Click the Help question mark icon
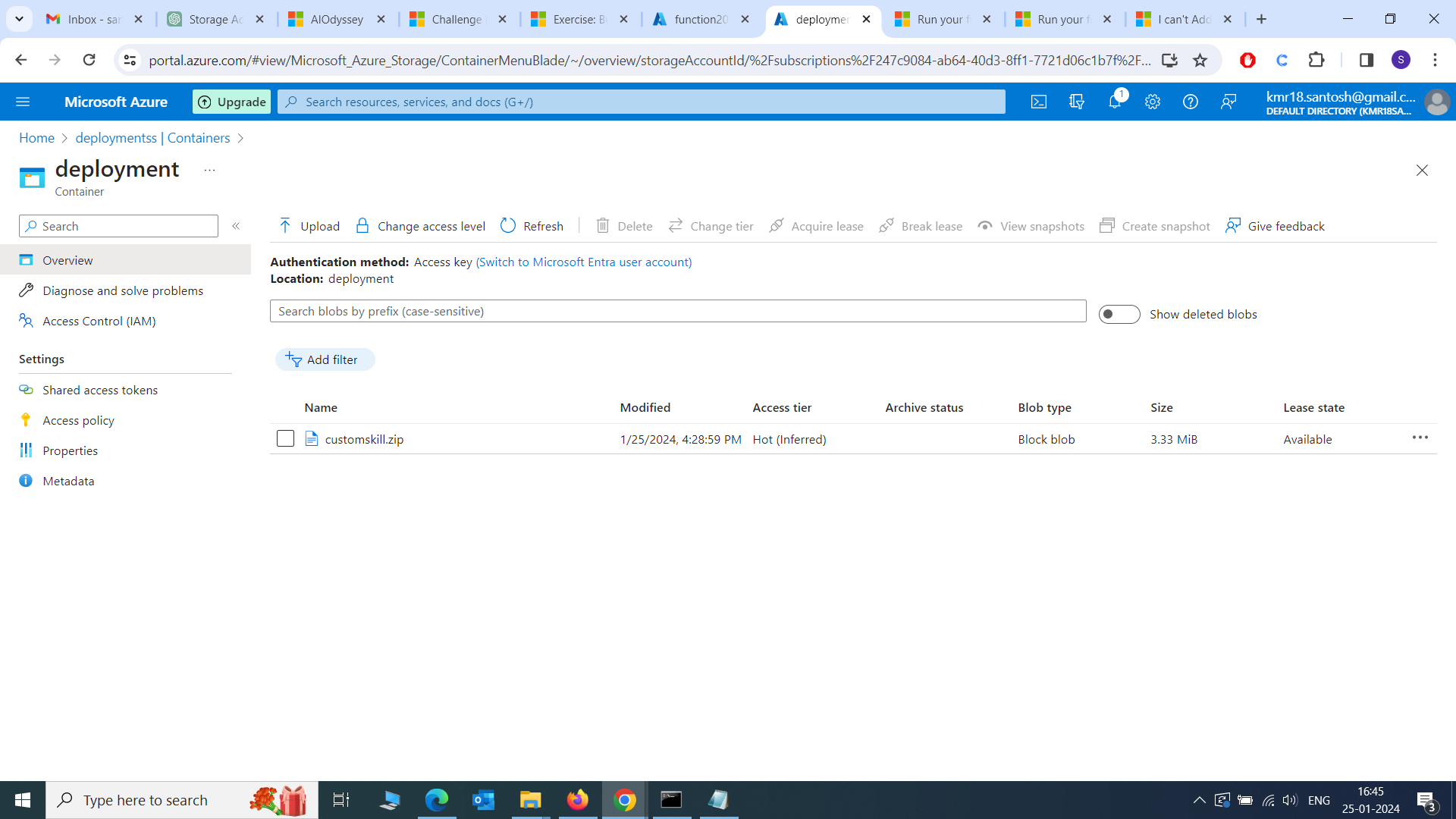 pos(1191,102)
